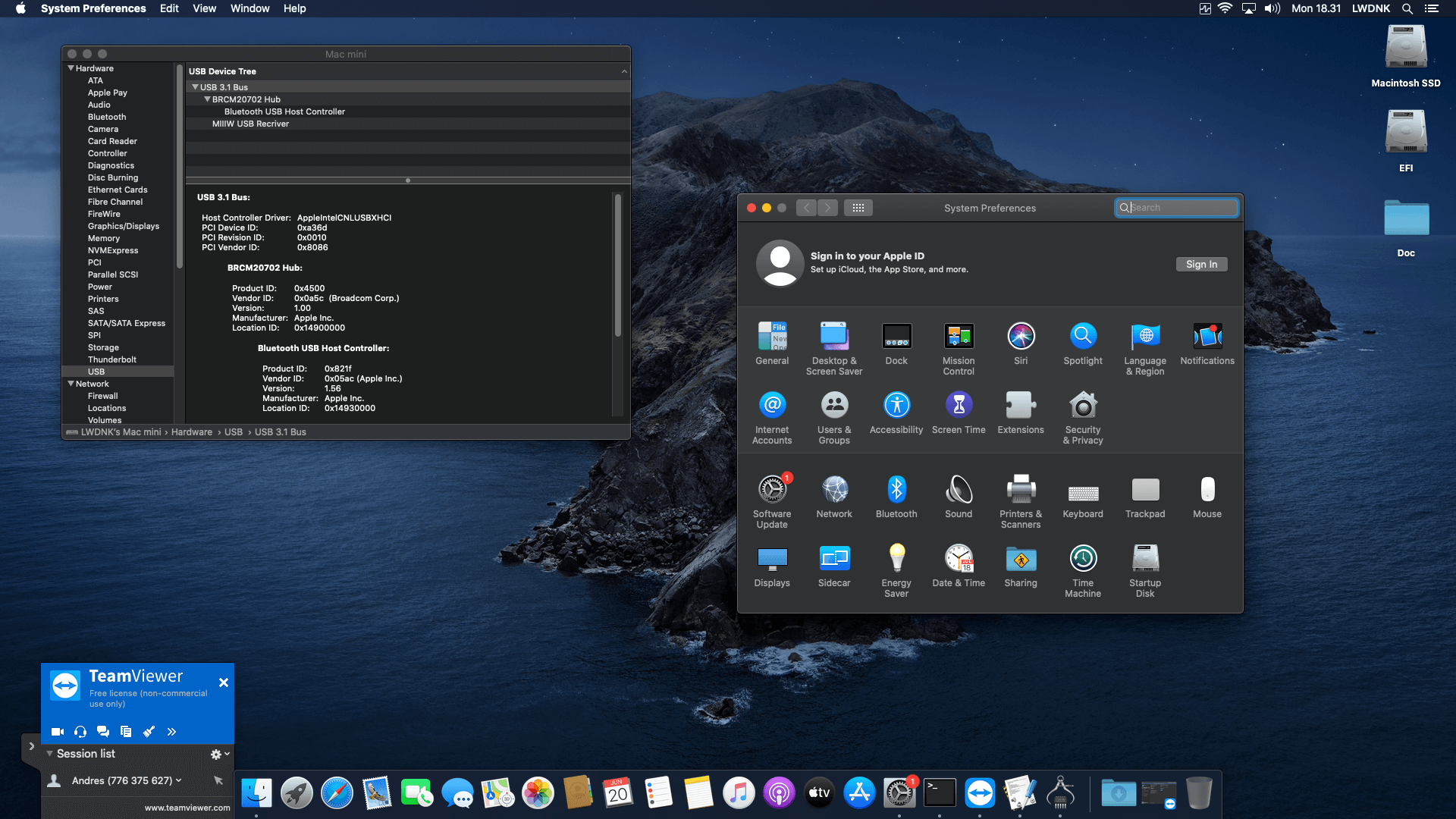
Task: Open Network preferences pane
Action: [834, 497]
